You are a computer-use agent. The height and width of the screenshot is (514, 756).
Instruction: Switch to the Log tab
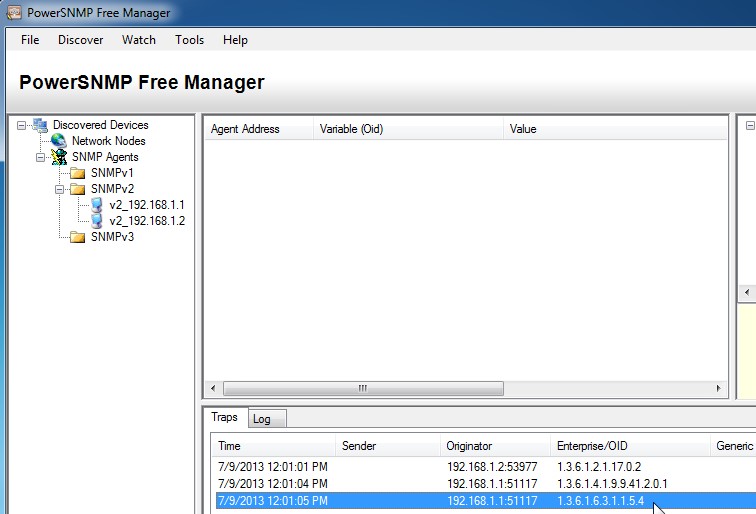[x=268, y=419]
